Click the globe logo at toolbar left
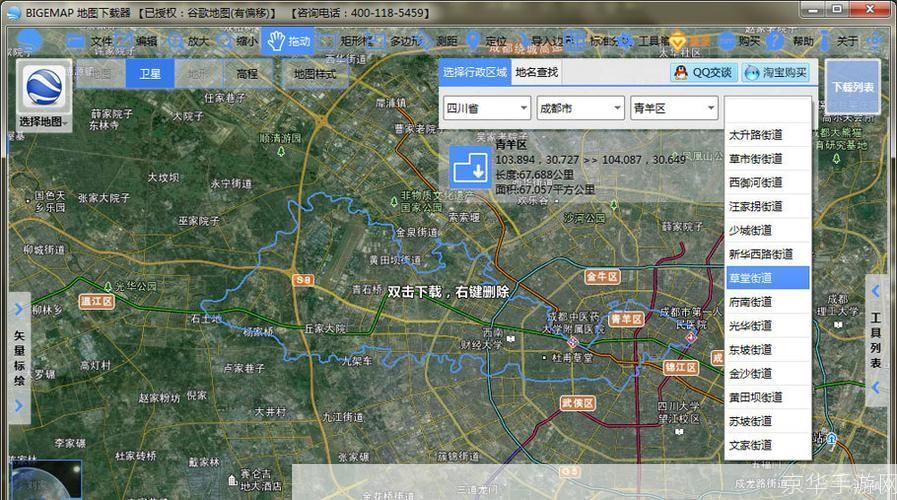 click(29, 41)
